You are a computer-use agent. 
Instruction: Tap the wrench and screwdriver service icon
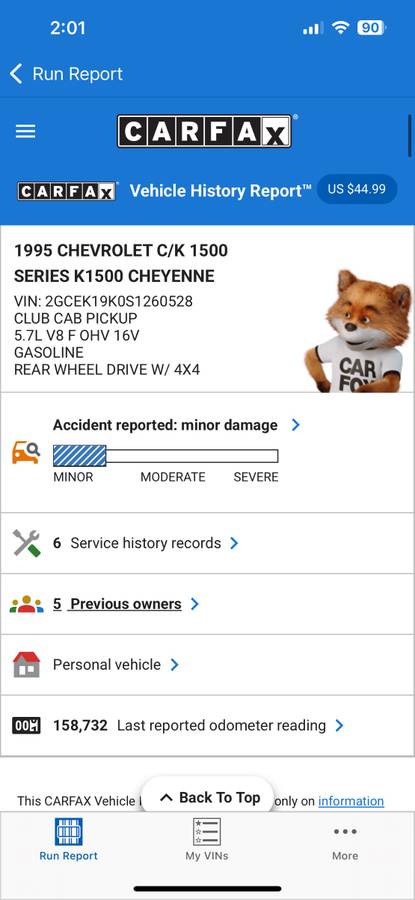click(26, 543)
